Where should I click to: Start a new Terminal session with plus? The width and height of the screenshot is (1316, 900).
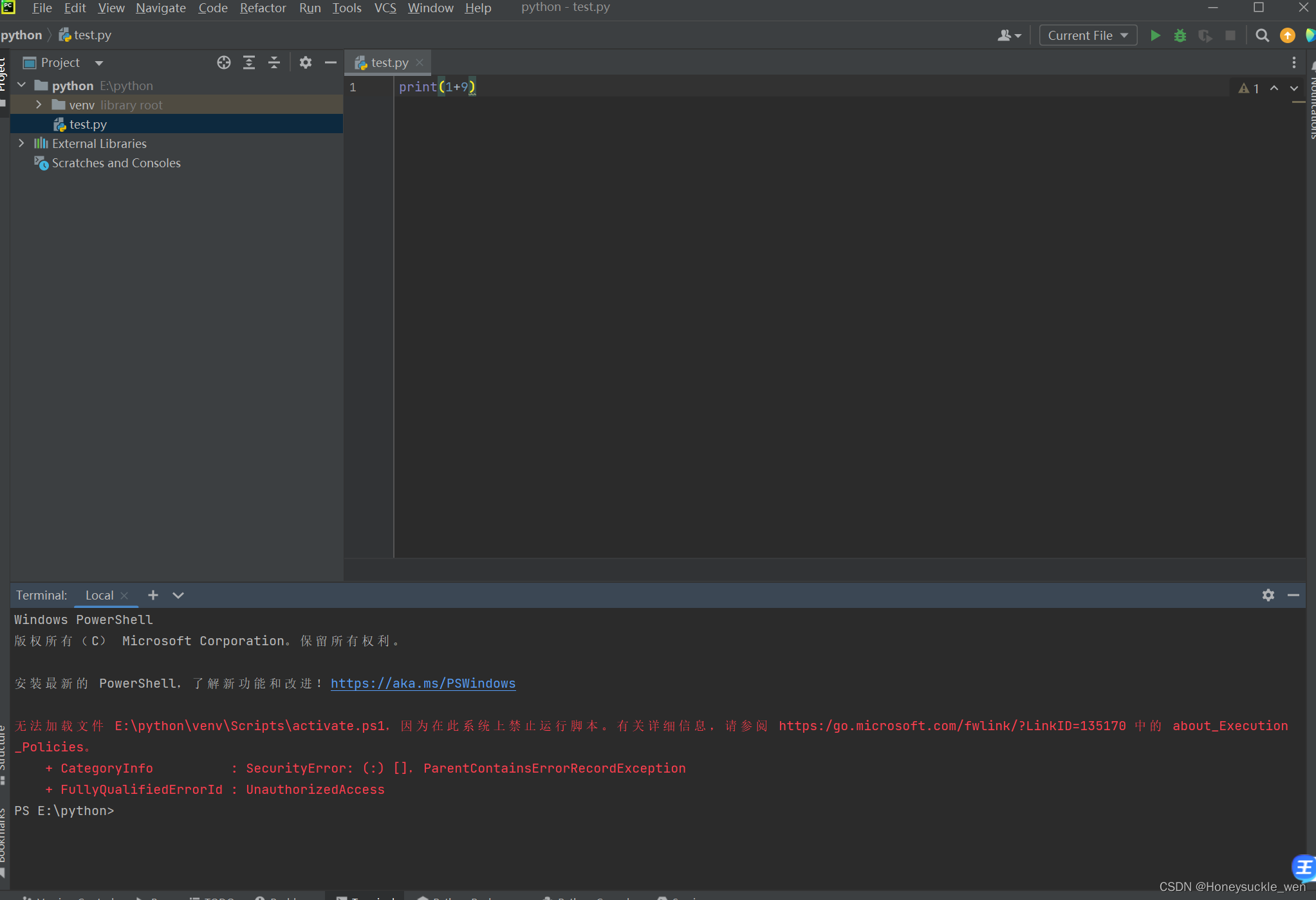(x=153, y=595)
